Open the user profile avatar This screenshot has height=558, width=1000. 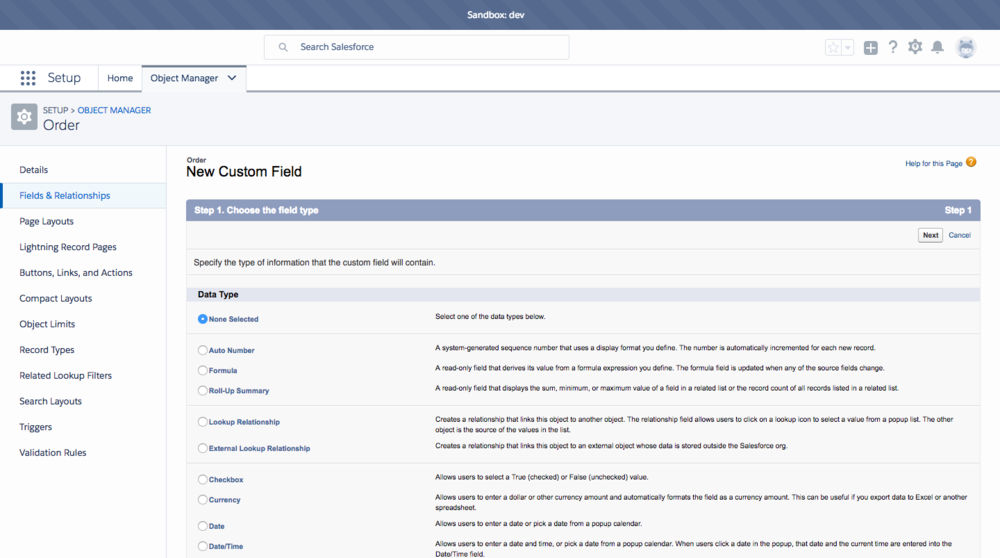pos(965,47)
